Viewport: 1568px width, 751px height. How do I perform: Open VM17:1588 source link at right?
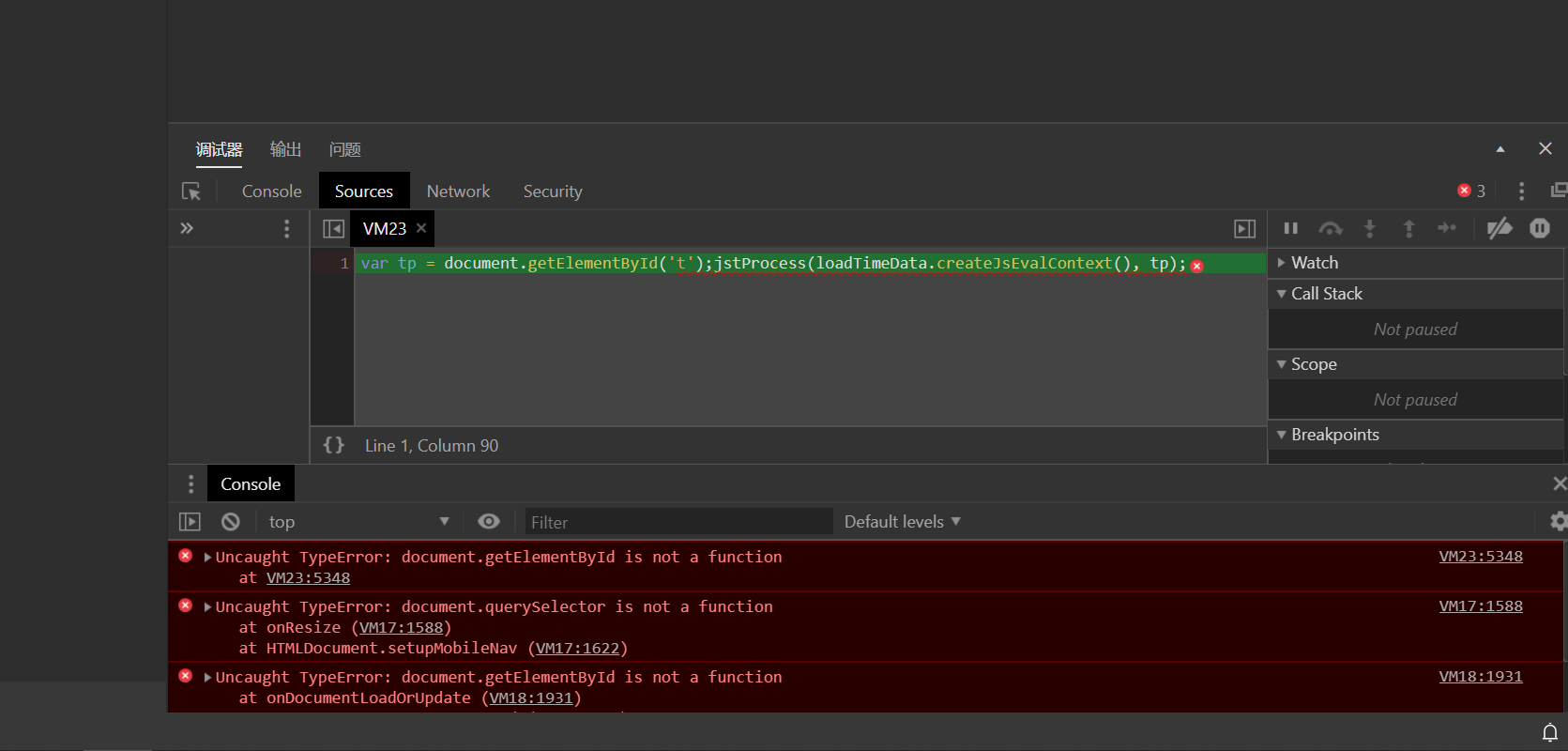1481,606
